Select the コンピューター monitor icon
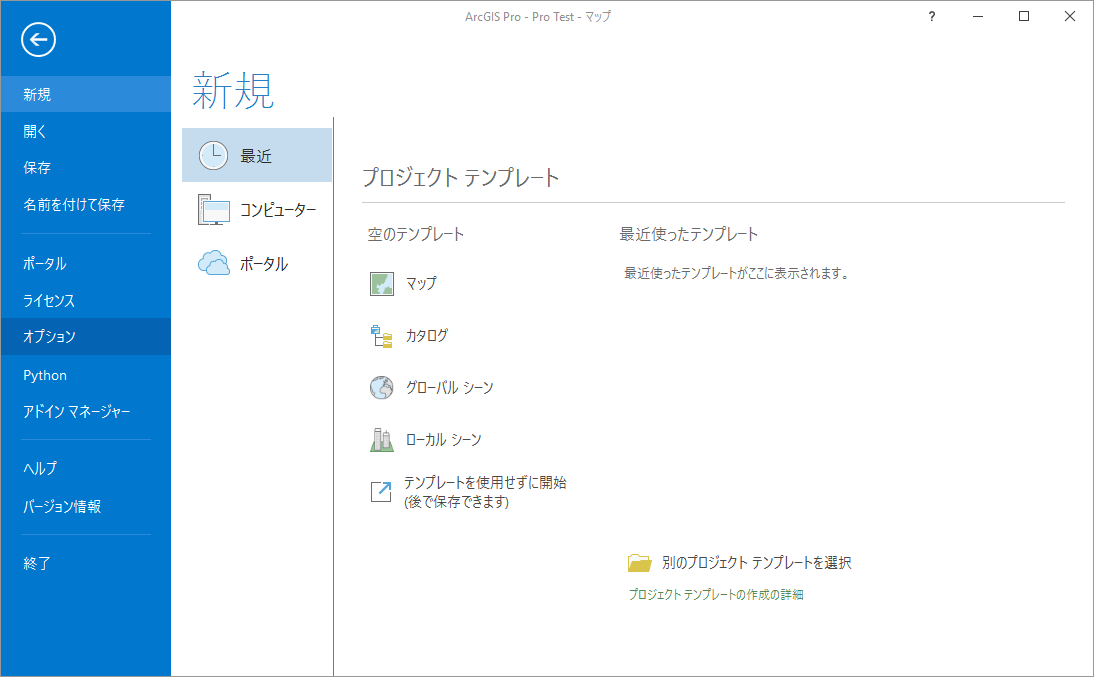1094x677 pixels. [213, 209]
